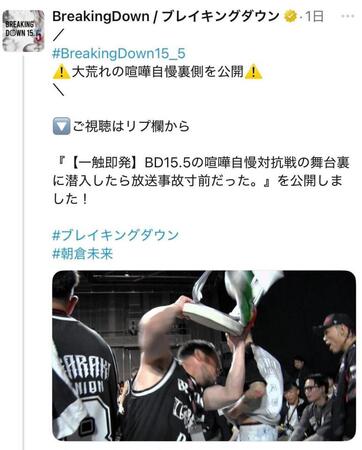Click the vertical thread line below avatar
This screenshot has height=450, width=362.
[24, 252]
